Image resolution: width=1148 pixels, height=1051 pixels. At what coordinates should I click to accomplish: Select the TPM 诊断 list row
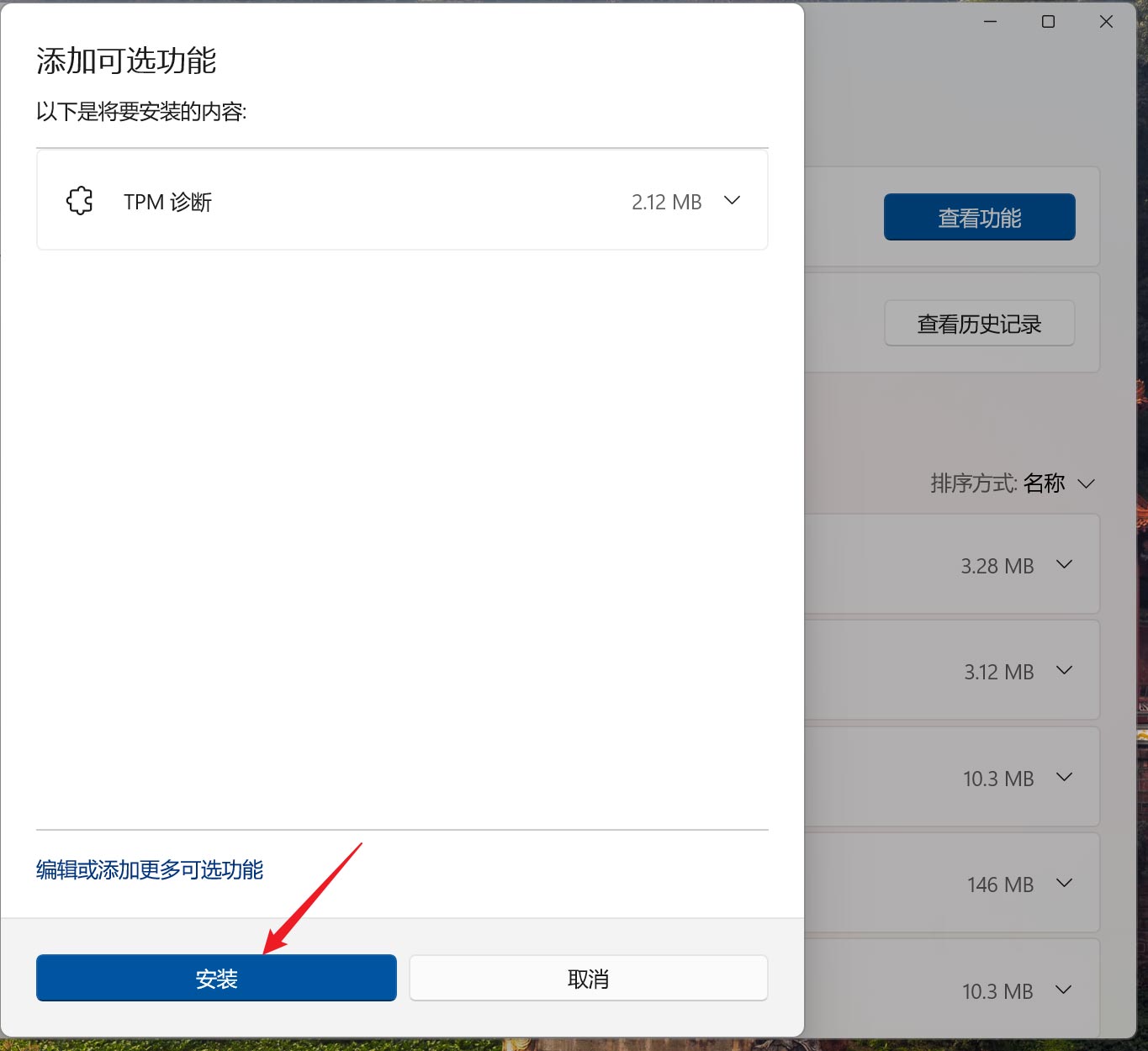[x=402, y=200]
